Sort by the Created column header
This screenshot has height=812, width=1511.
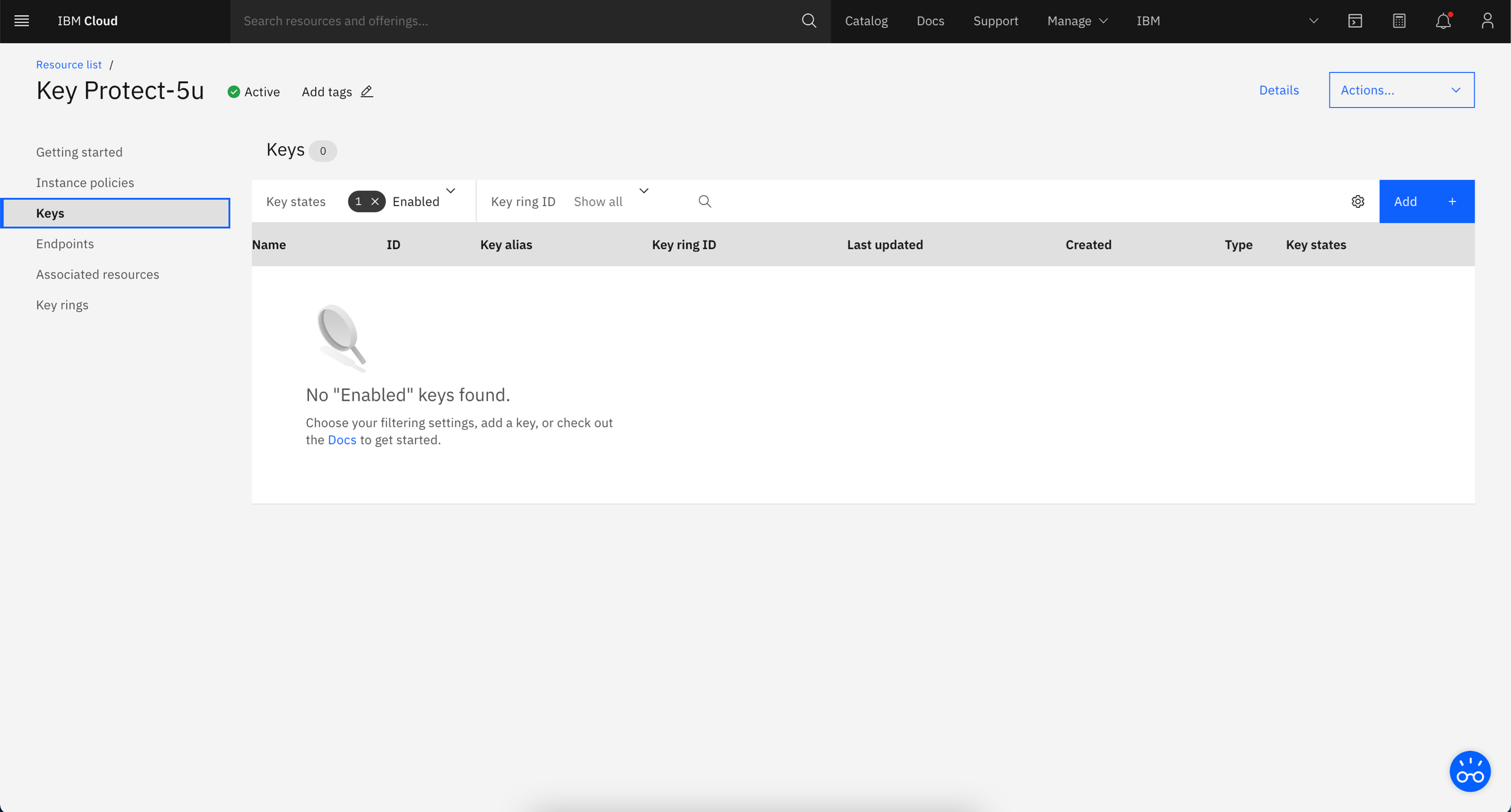click(x=1088, y=245)
